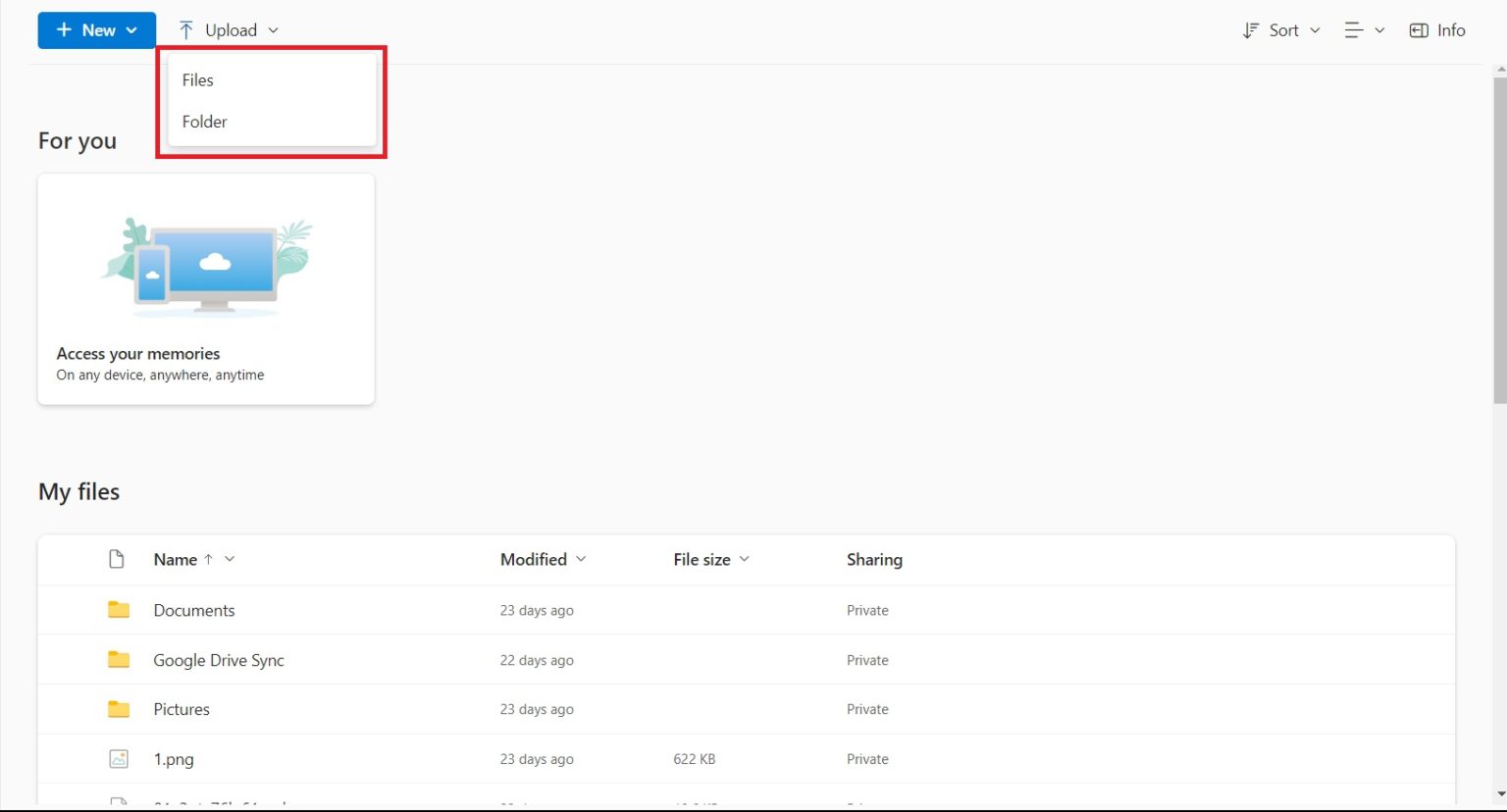Open the 1.png file
The height and width of the screenshot is (812, 1507).
tap(174, 759)
